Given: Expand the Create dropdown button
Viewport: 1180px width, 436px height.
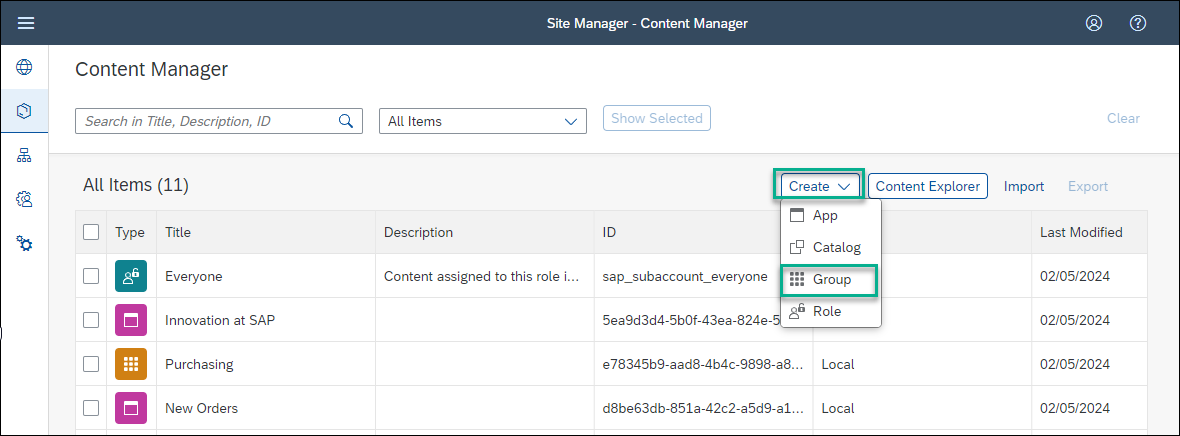Looking at the screenshot, I should [820, 186].
